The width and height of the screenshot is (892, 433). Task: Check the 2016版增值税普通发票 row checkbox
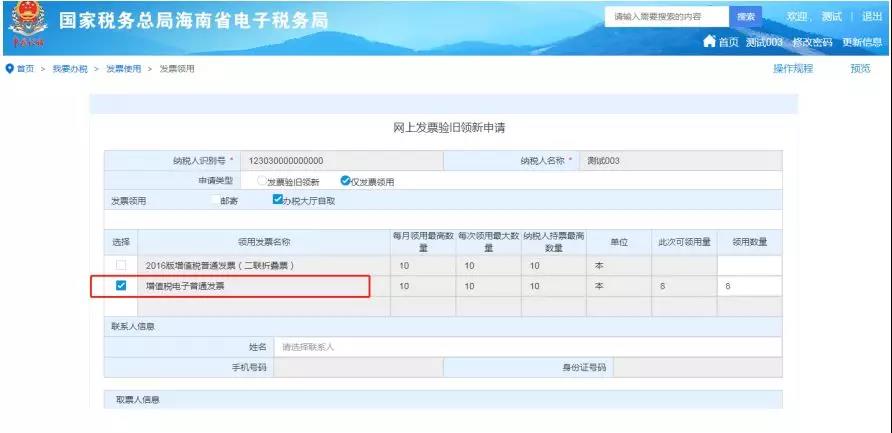coord(121,265)
